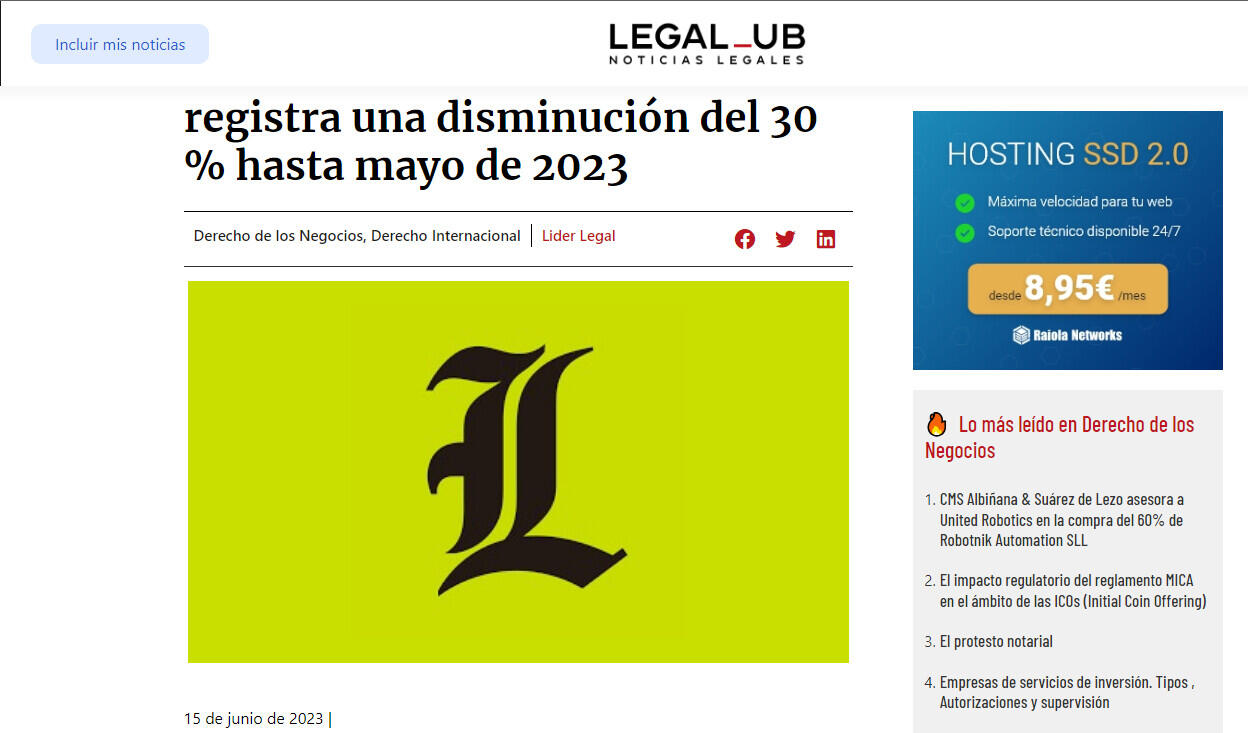Click the desde 8,95€ /mes button

[x=1067, y=289]
